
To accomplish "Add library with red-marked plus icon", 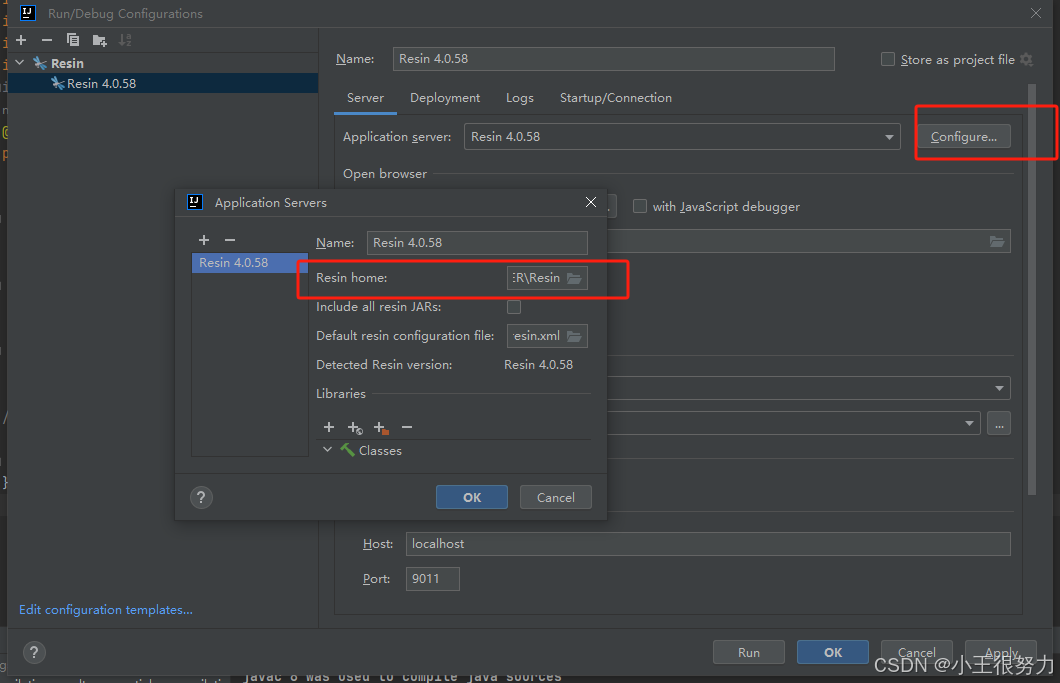I will pos(381,427).
